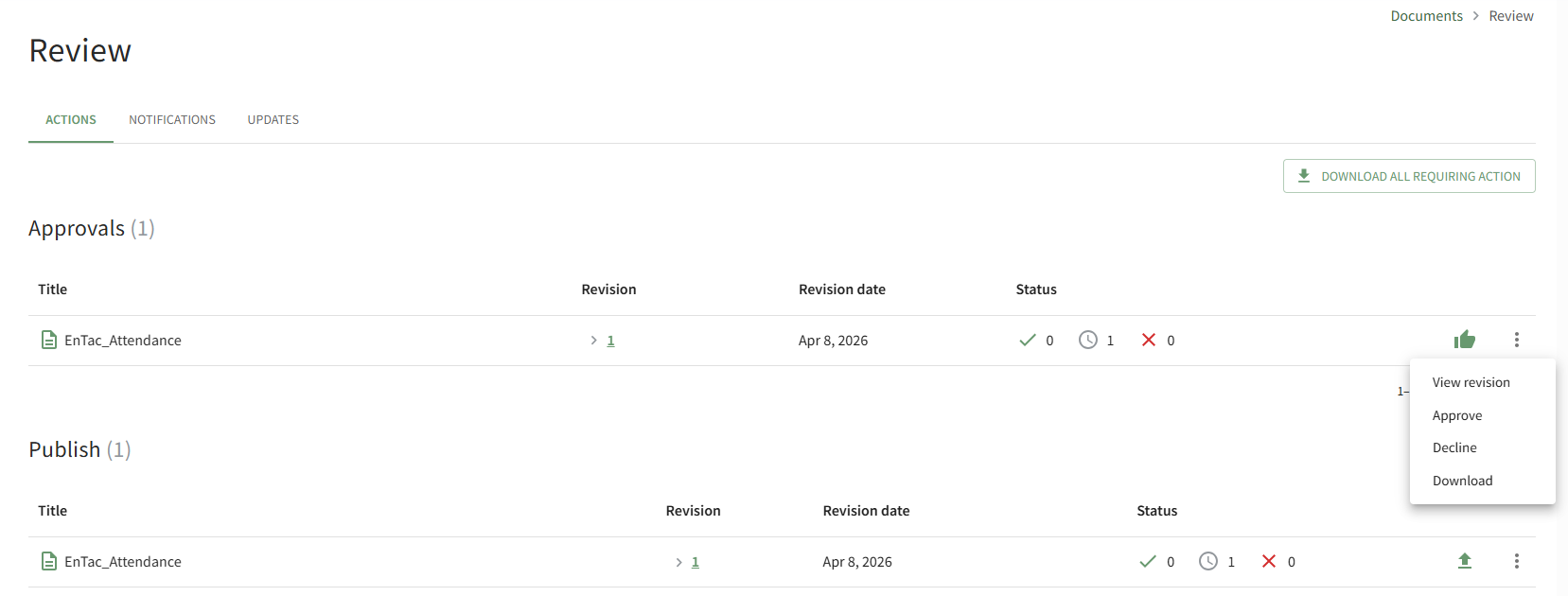The height and width of the screenshot is (596, 1568).
Task: Click the pending clock icon in Publish
Action: coord(1208,561)
